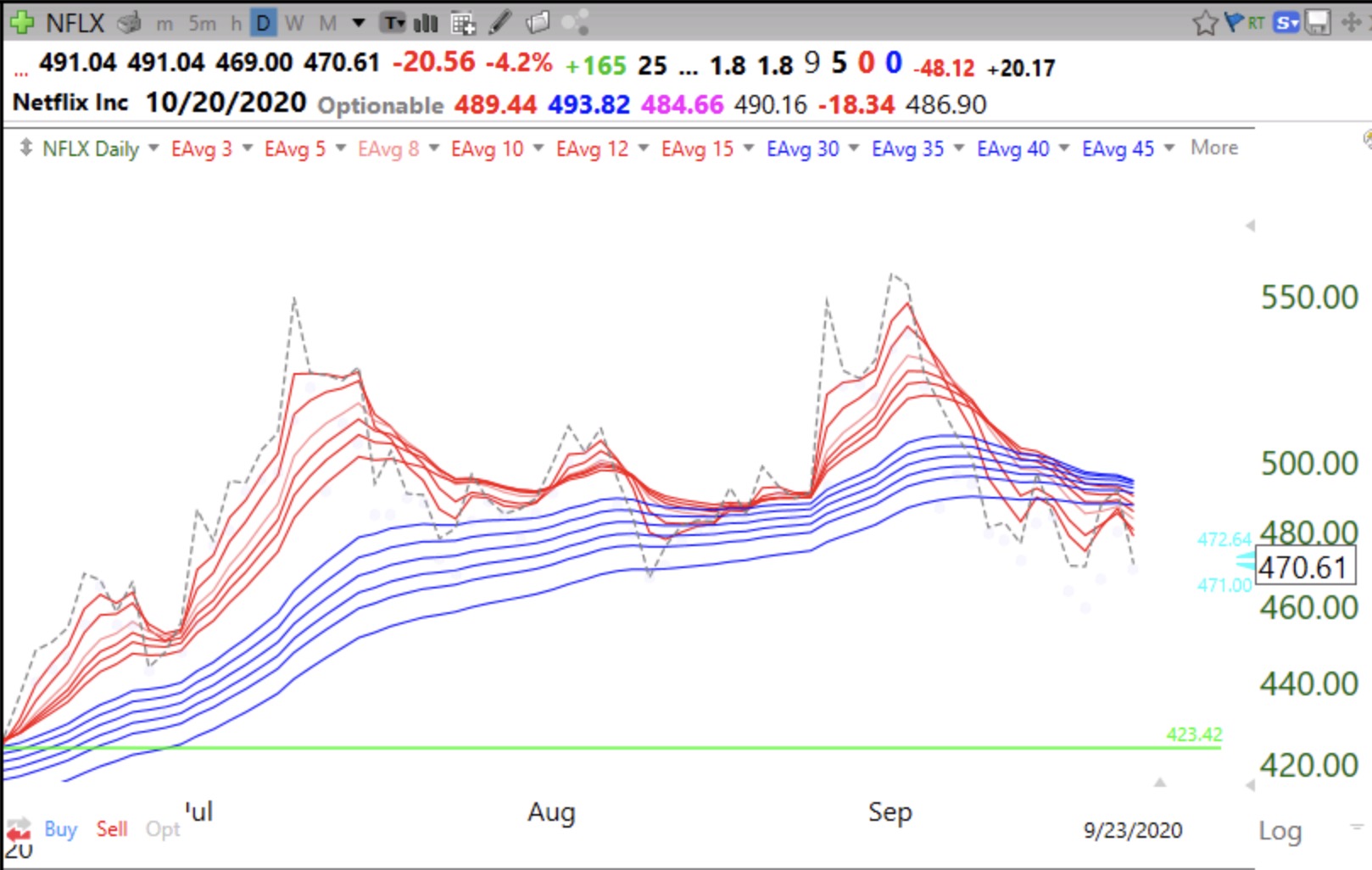Open the EAvg 15 dropdown arrow

(748, 148)
